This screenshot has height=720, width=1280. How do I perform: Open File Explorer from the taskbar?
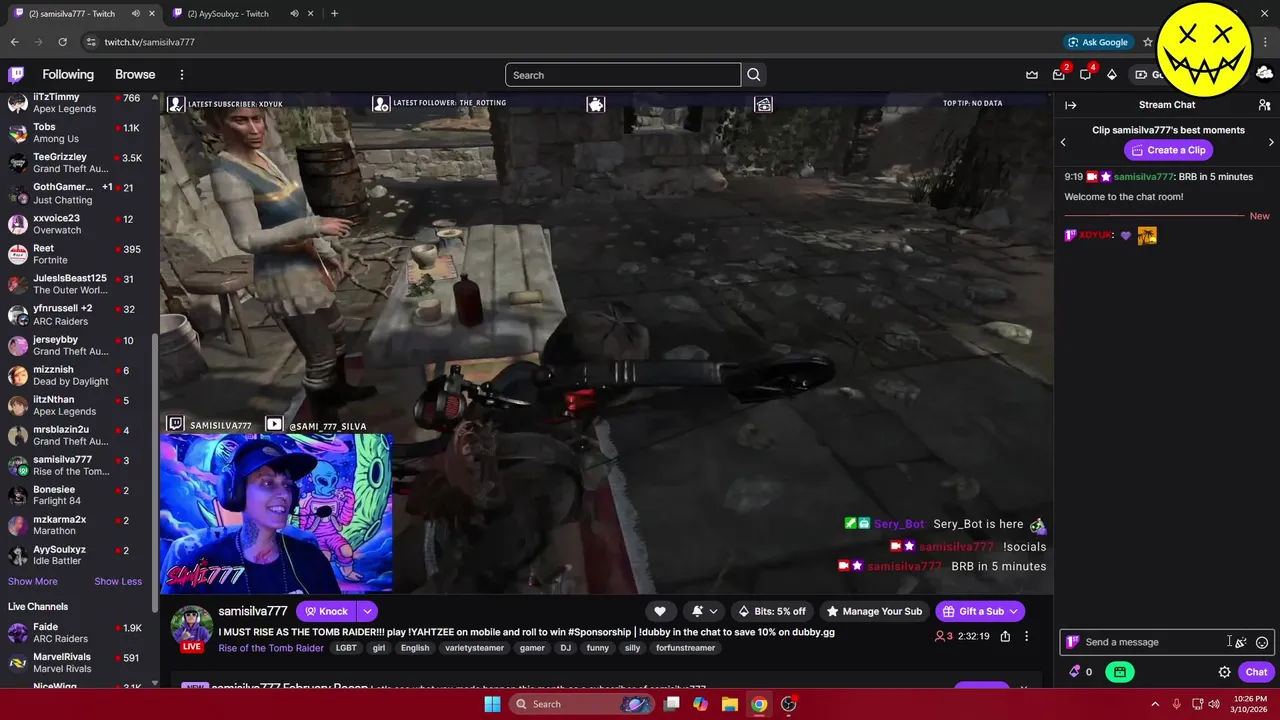[x=729, y=704]
